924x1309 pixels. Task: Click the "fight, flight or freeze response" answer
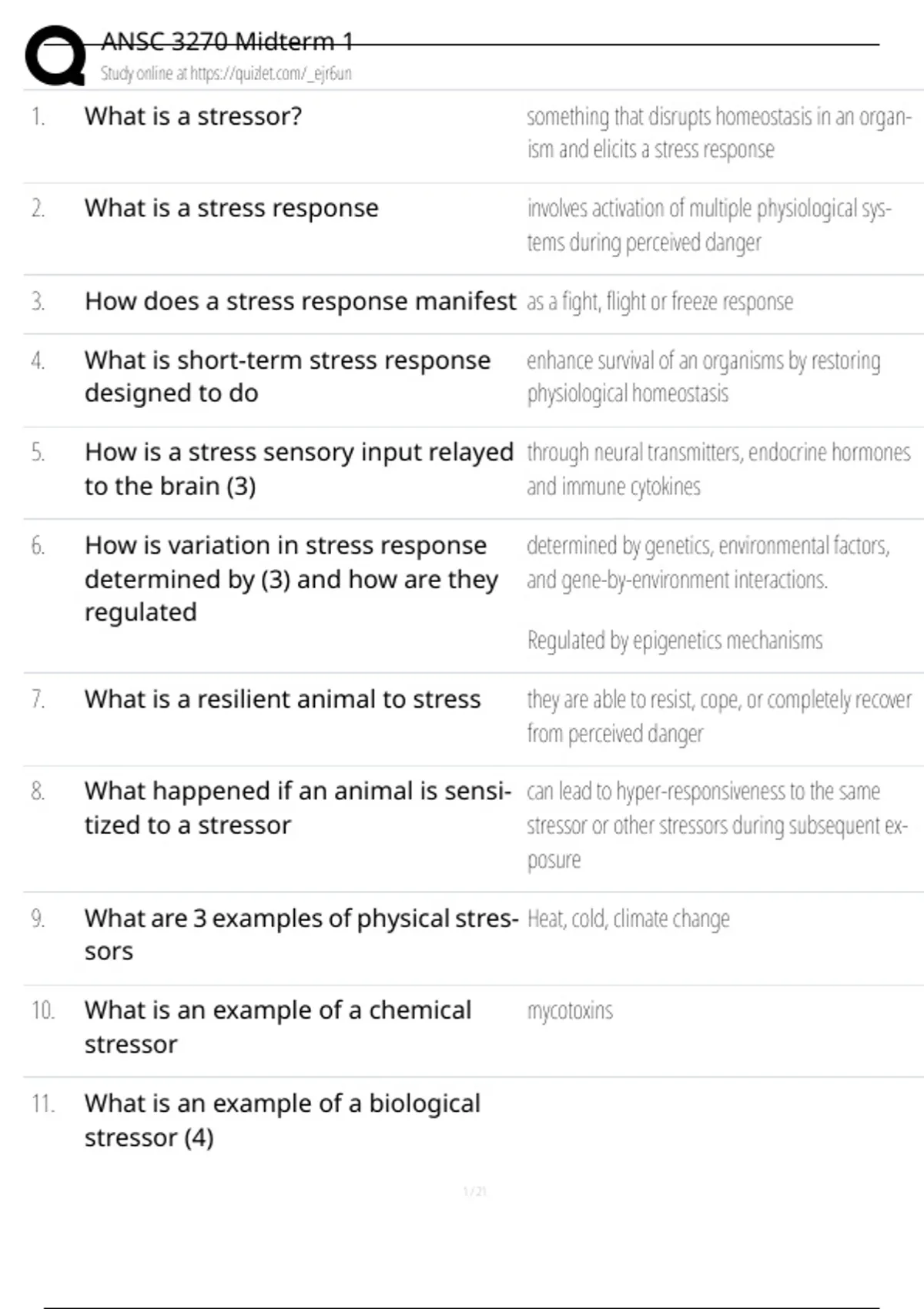pyautogui.click(x=660, y=301)
